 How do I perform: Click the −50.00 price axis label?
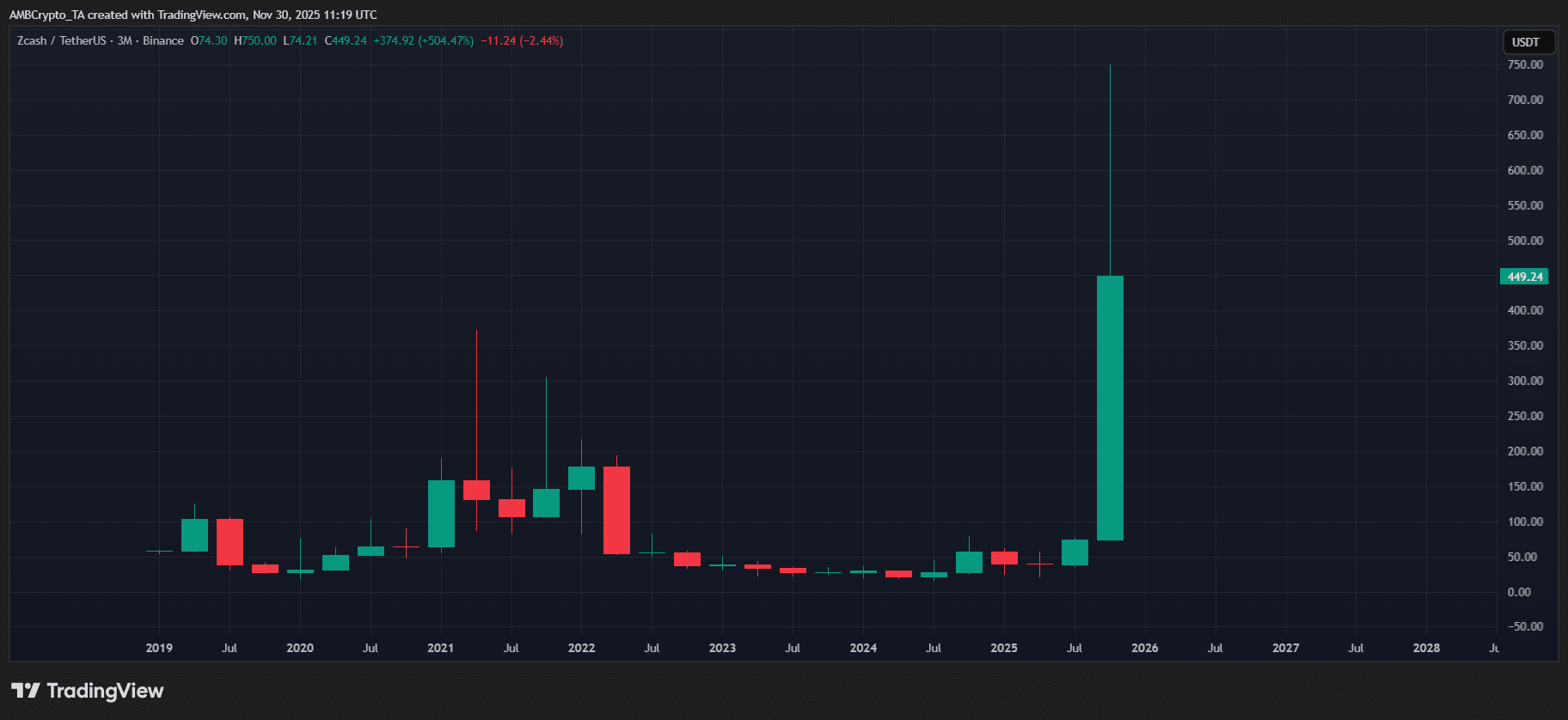[1523, 626]
